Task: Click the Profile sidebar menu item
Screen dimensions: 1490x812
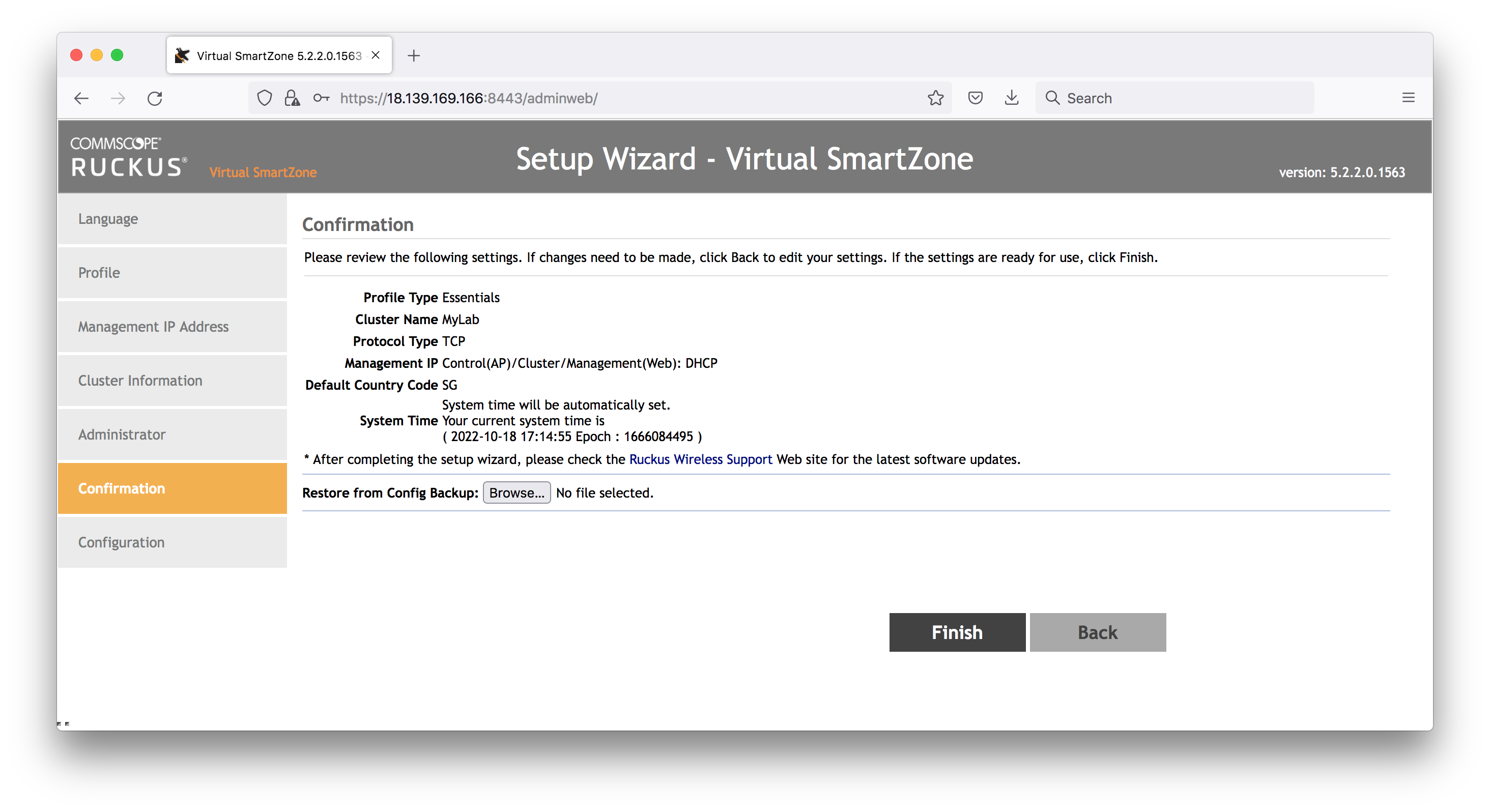Action: 173,272
